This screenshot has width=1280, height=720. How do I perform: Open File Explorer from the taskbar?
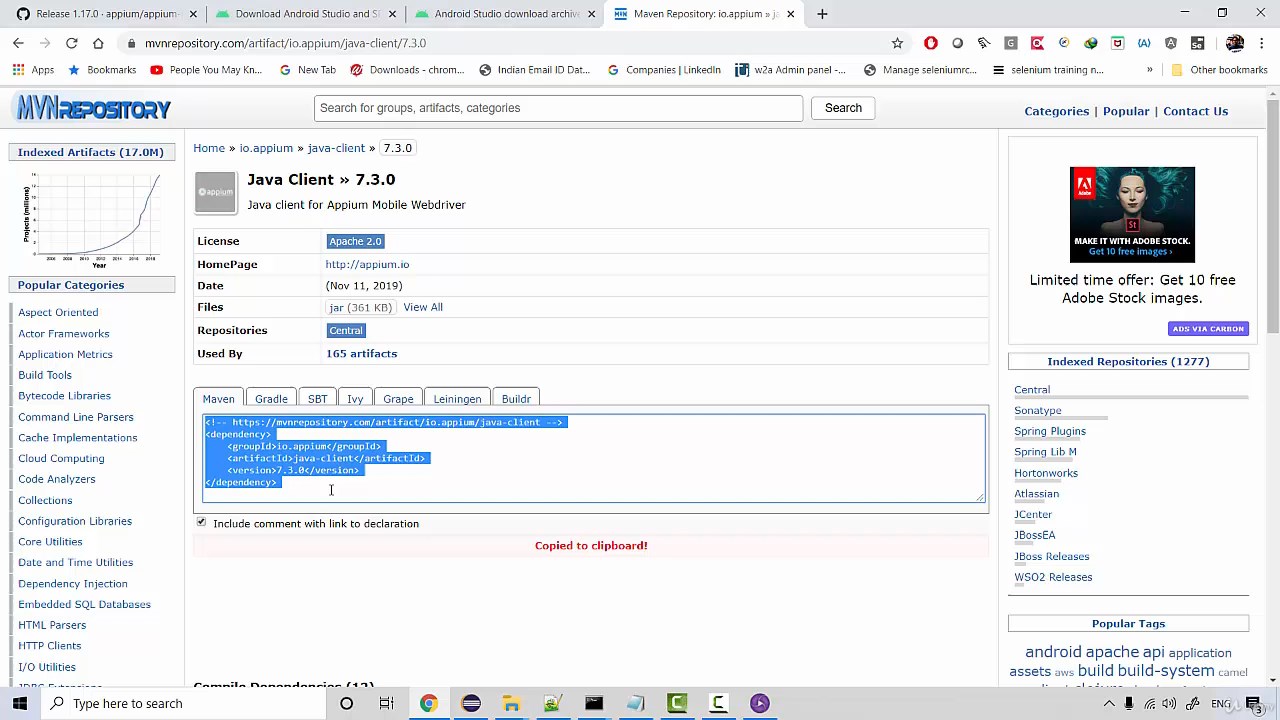(511, 703)
